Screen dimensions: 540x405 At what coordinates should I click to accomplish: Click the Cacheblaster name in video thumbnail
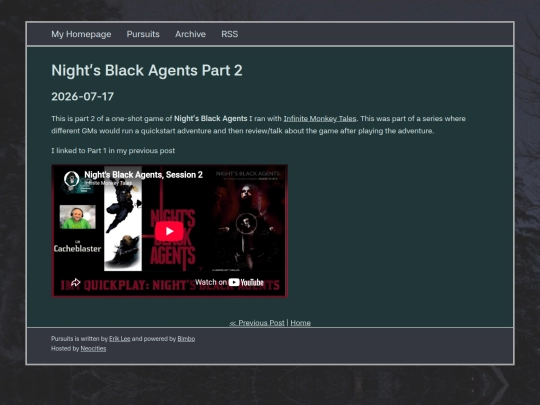pos(77,249)
